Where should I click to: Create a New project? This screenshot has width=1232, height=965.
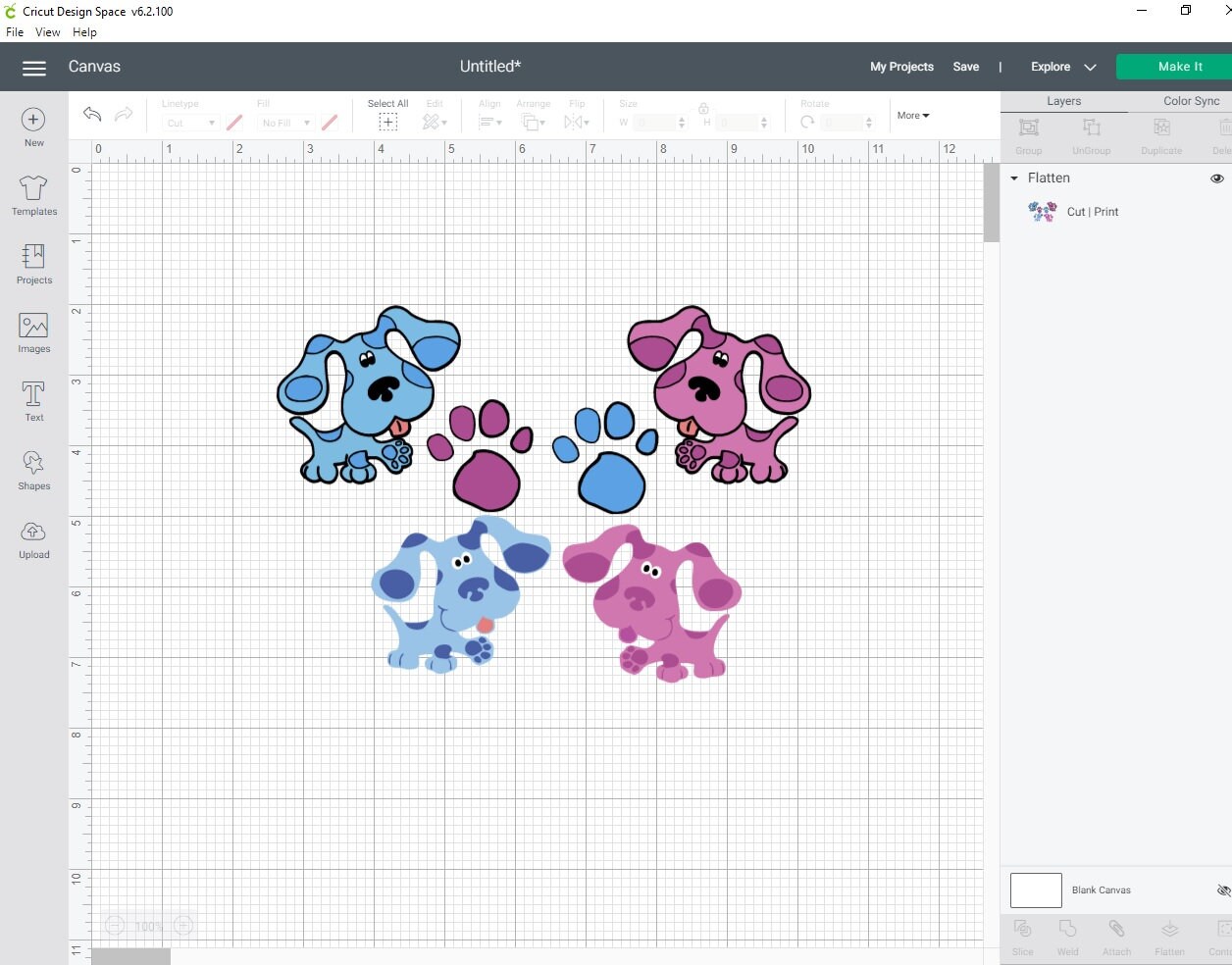[x=33, y=127]
